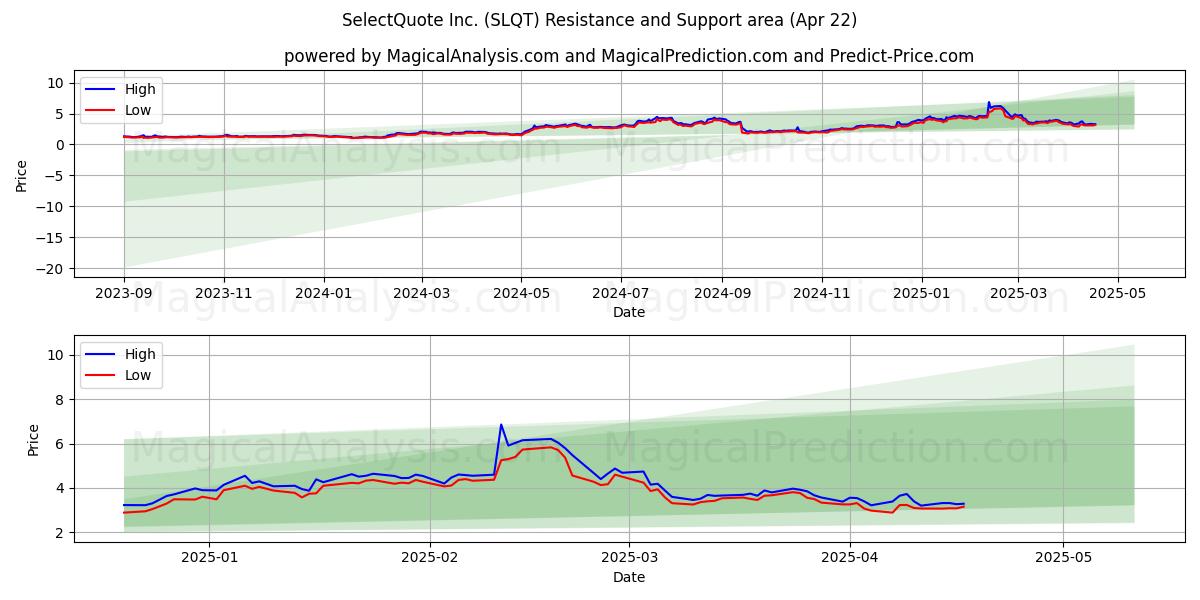Click the top chart x-axis label '2024-03'
This screenshot has height=600, width=1200.
421,294
